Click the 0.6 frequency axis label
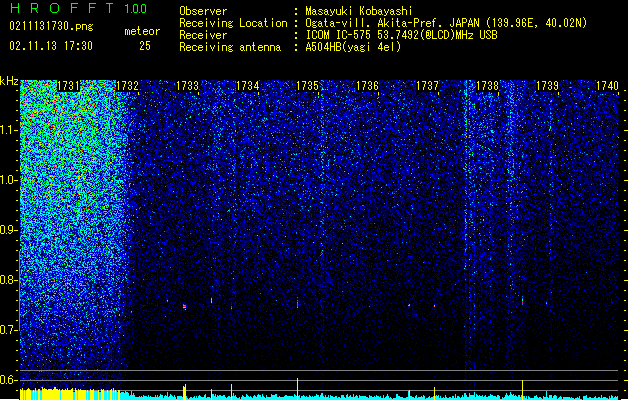 coord(8,380)
